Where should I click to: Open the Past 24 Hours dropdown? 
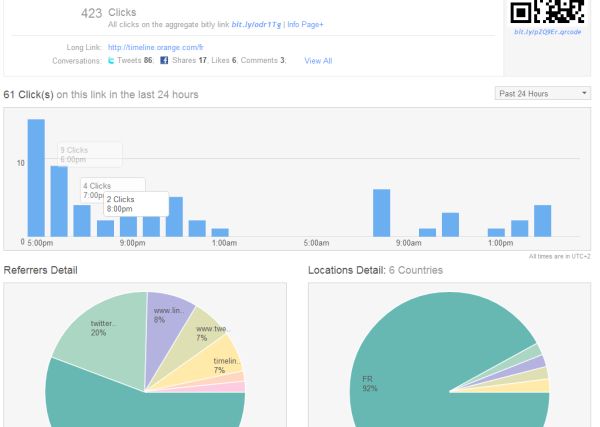pos(542,93)
